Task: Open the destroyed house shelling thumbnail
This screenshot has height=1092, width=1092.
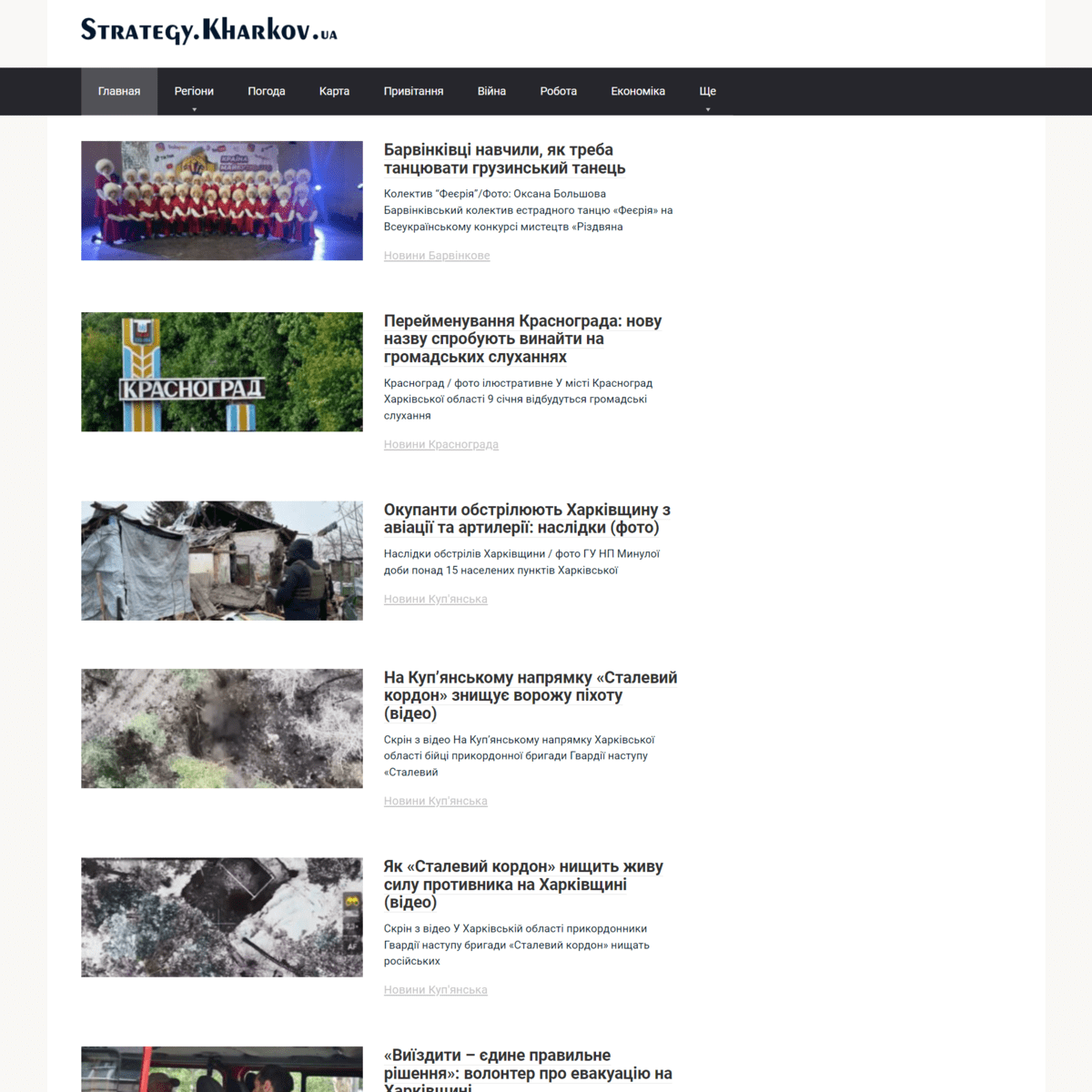Action: 222,561
